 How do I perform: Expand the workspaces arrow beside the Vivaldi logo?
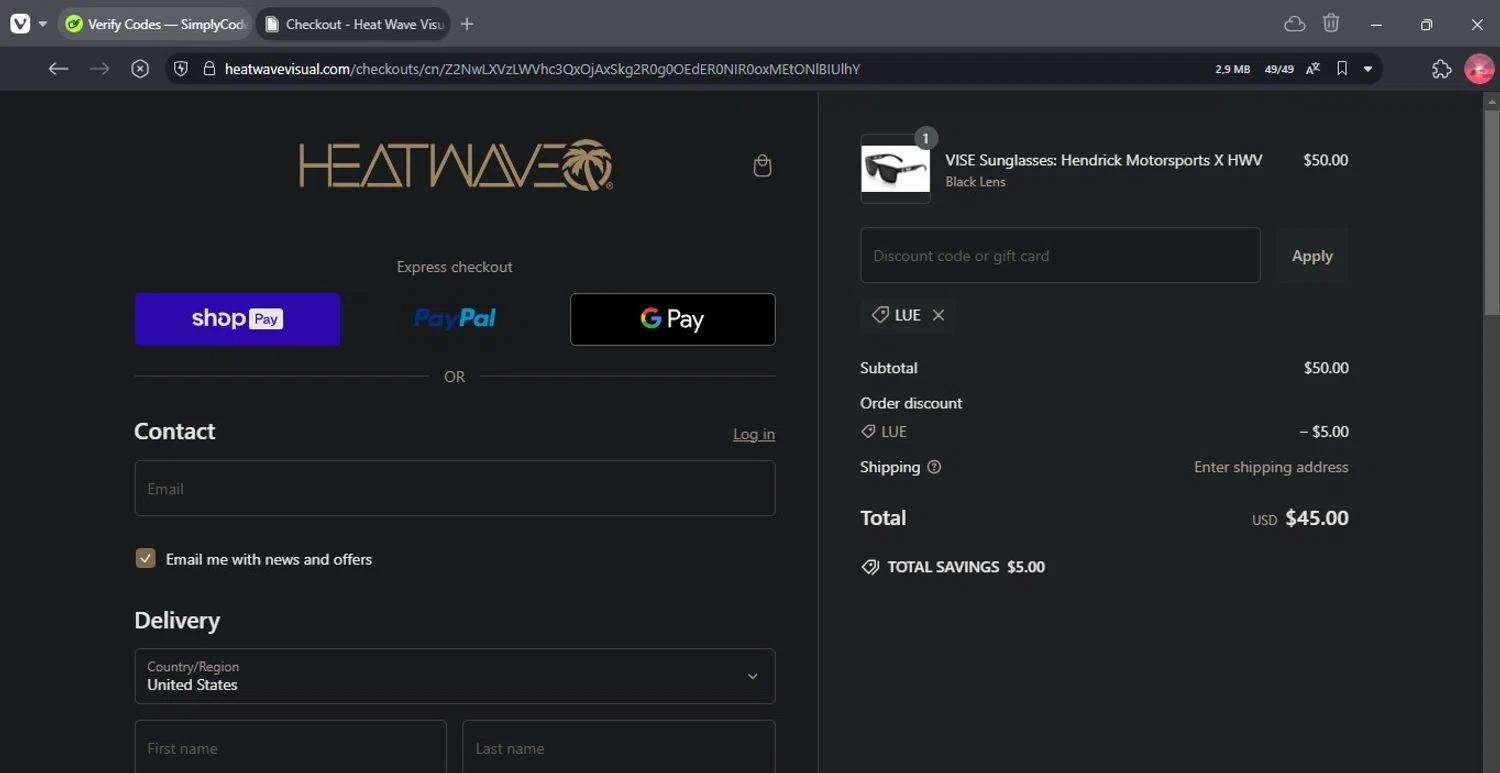pos(43,24)
